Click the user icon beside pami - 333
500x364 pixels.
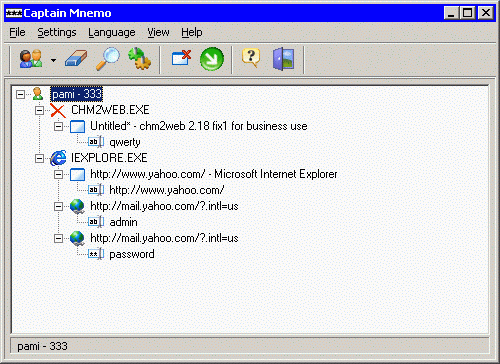(38, 94)
